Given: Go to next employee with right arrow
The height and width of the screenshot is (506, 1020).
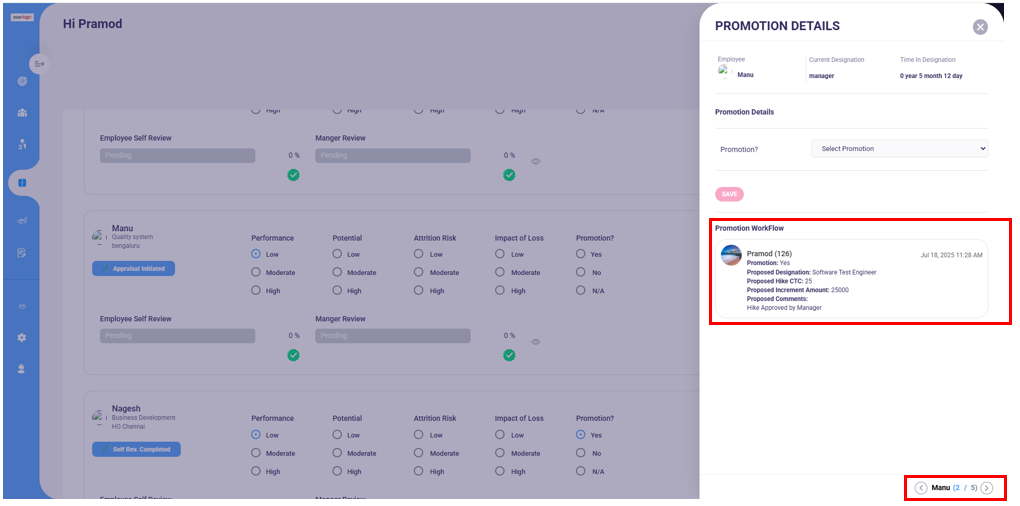Looking at the screenshot, I should (987, 488).
